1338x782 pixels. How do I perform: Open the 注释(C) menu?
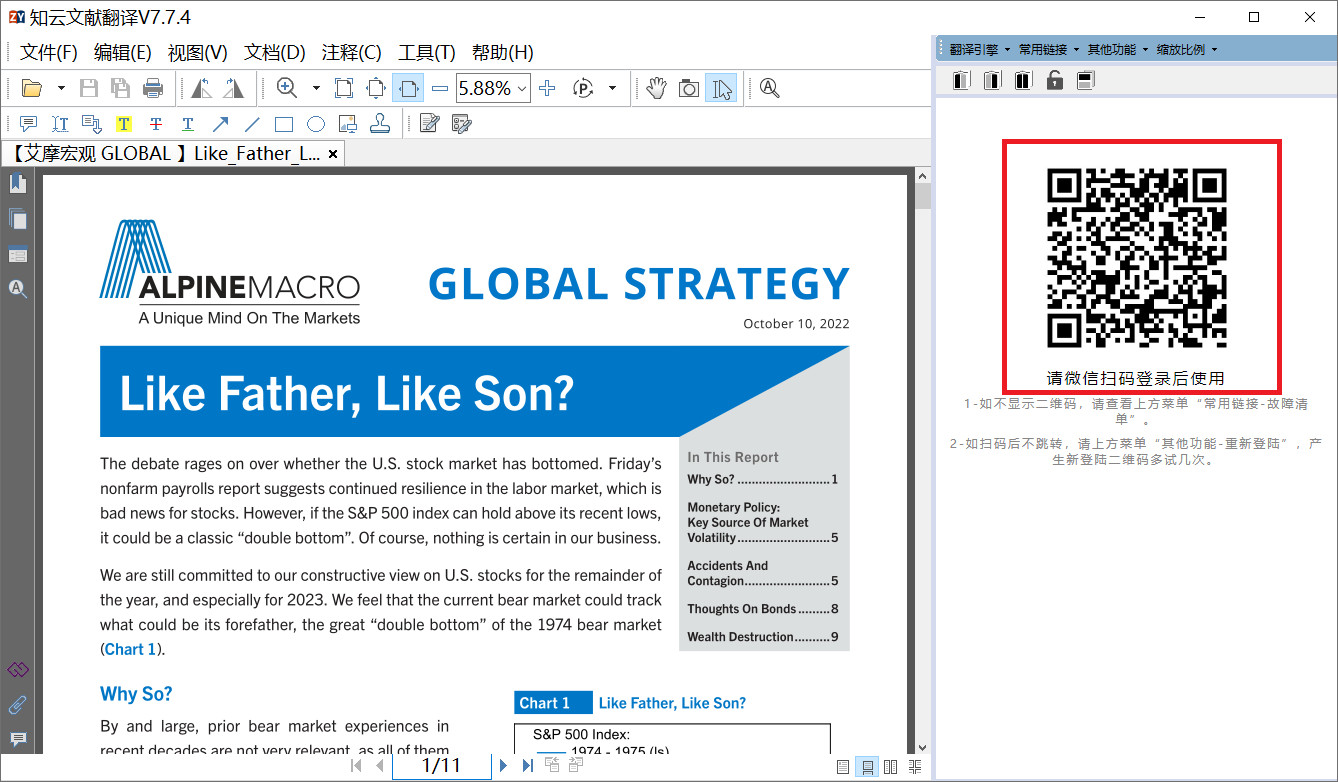click(x=352, y=52)
